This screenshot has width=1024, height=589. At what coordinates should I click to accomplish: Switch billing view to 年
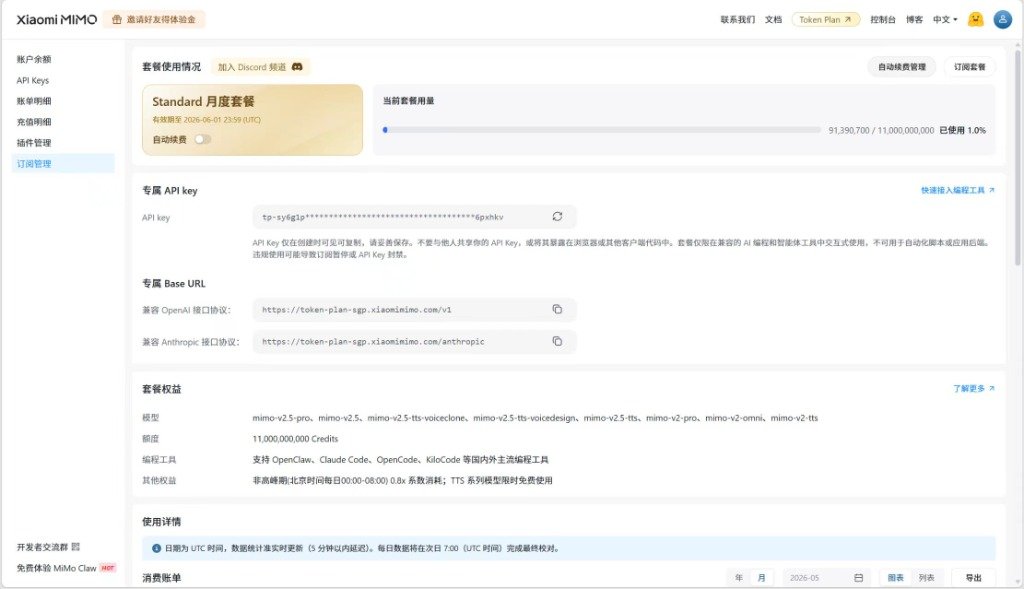[739, 578]
